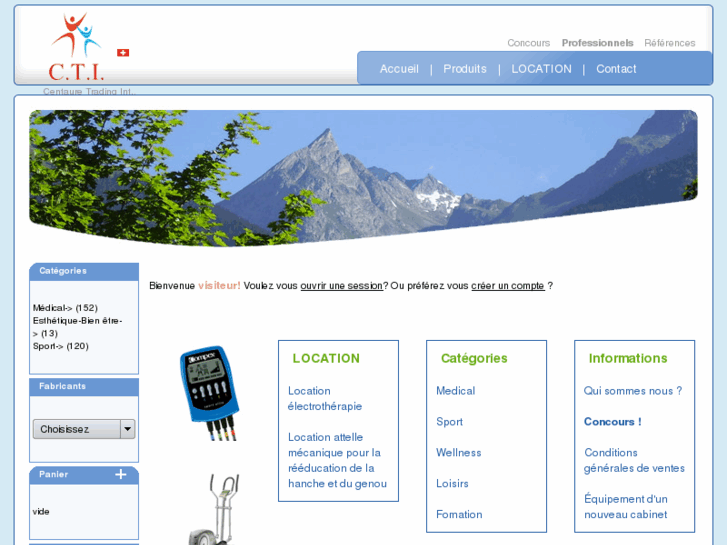The image size is (727, 545).
Task: Open the Fomation category link
Action: click(459, 514)
